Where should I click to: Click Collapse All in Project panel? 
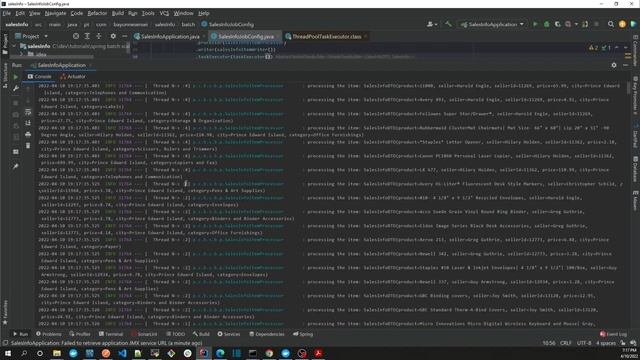(x=99, y=36)
